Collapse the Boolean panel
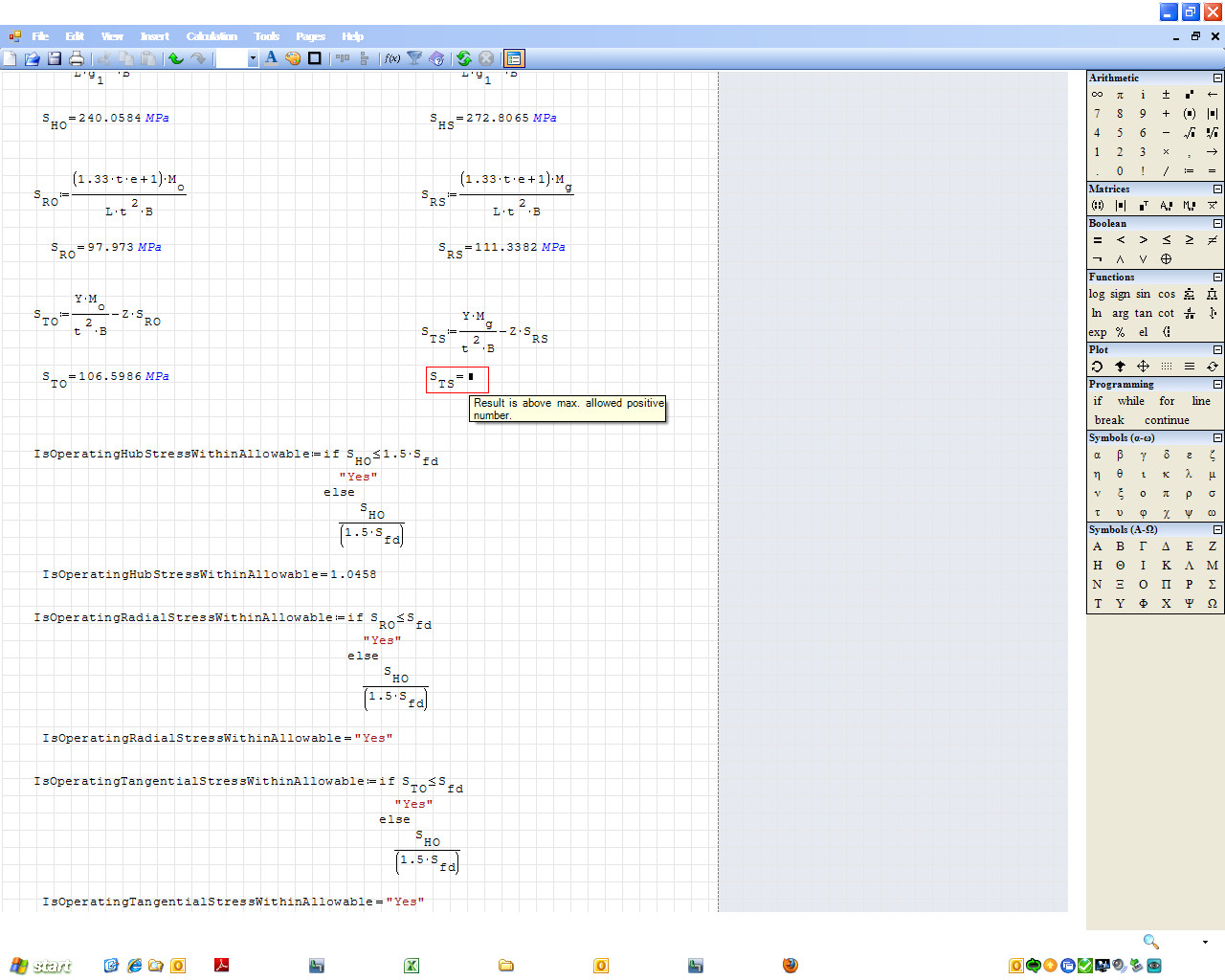This screenshot has height=980, width=1225. [x=1217, y=224]
